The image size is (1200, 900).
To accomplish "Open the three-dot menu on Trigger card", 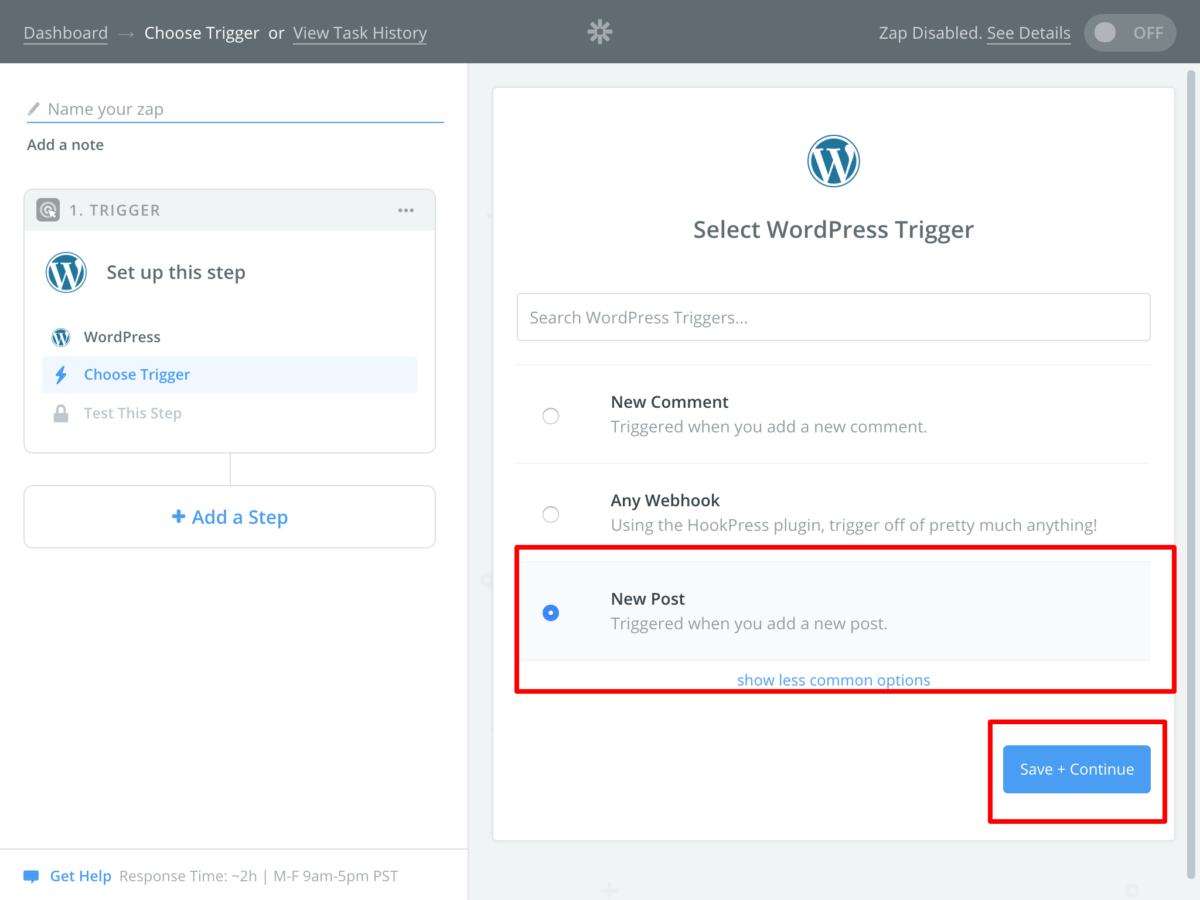I will pos(406,210).
